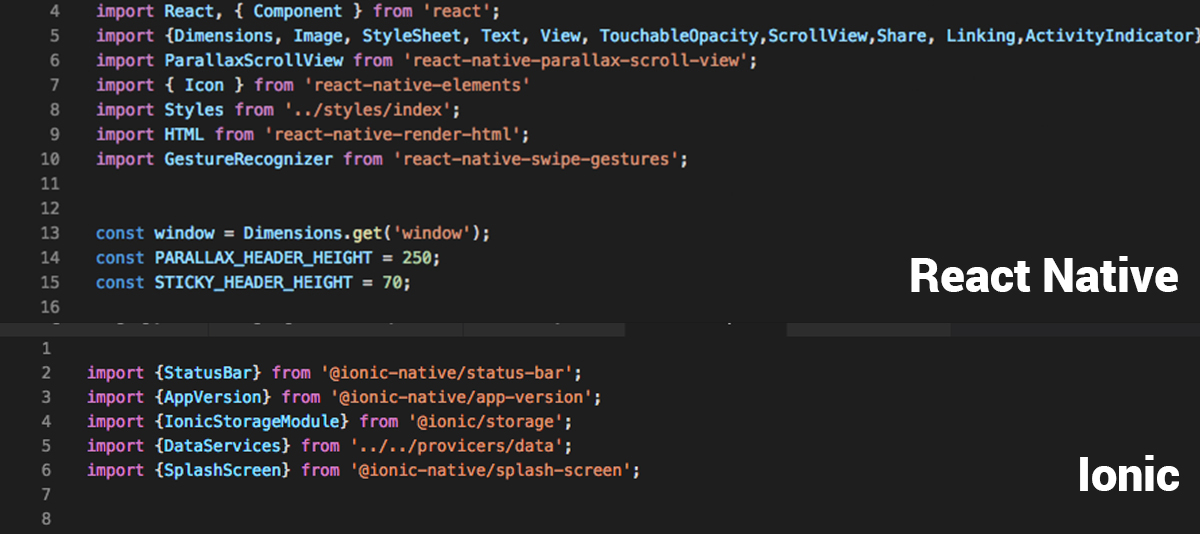This screenshot has width=1200, height=534.
Task: Click Share in the line 5 import list
Action: coord(902,36)
